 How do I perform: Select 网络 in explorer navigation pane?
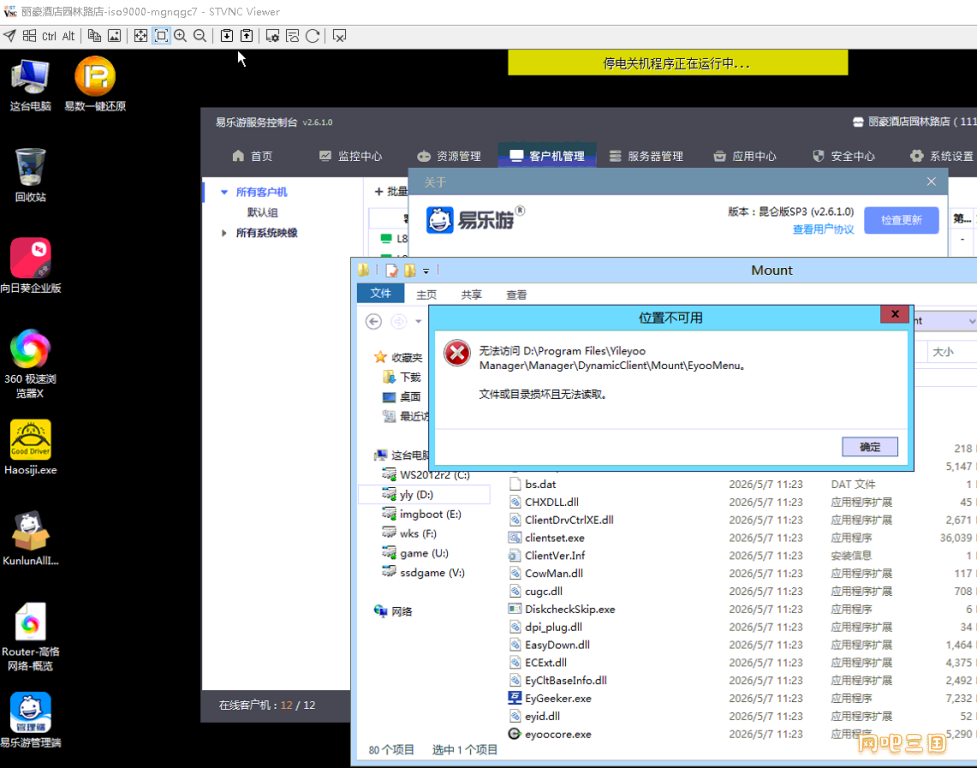pos(393,612)
